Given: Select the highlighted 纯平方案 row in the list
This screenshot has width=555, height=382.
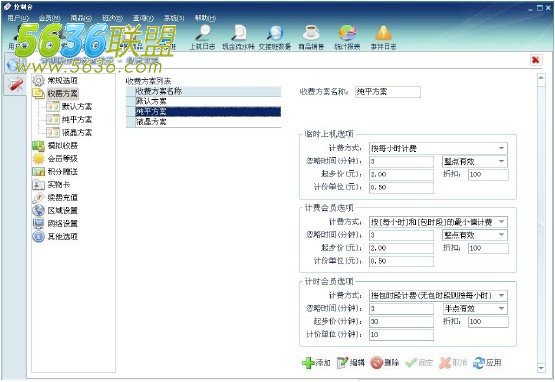Looking at the screenshot, I should (x=208, y=112).
